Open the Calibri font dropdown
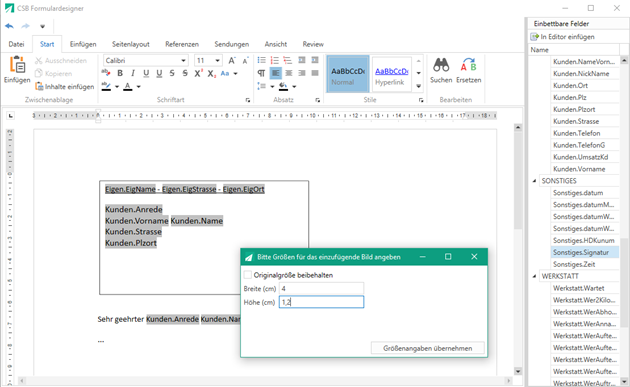The height and width of the screenshot is (387, 630). pyautogui.click(x=183, y=60)
